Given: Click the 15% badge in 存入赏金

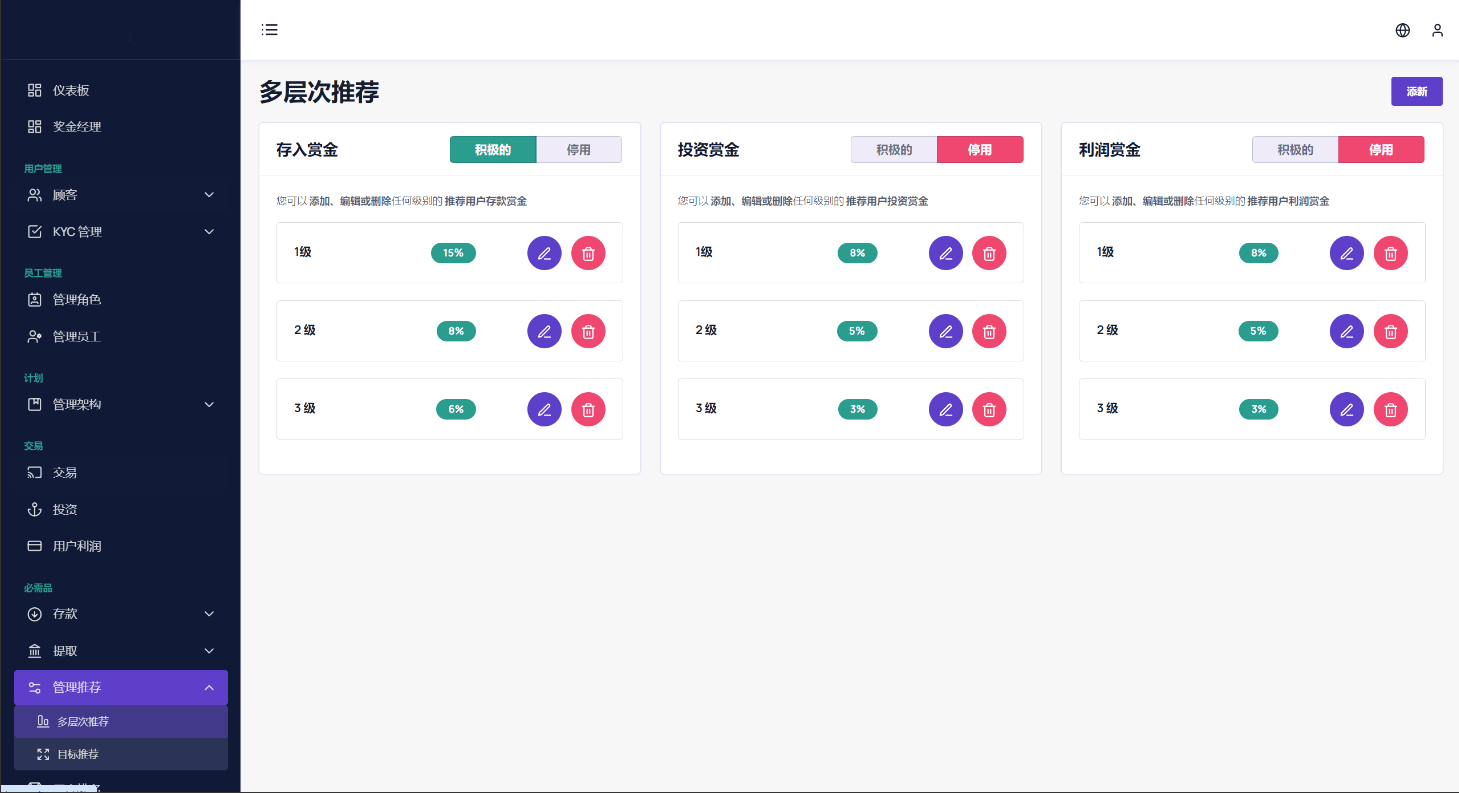Looking at the screenshot, I should (453, 253).
